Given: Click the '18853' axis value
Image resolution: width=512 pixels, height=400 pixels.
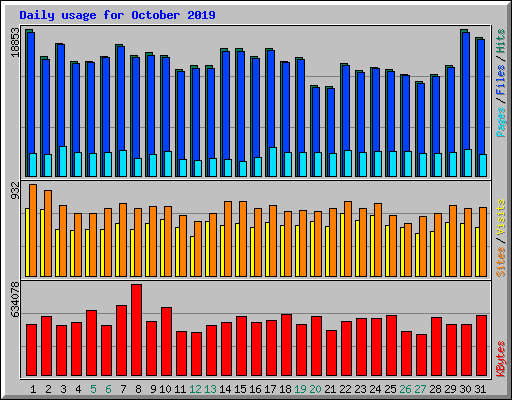Looking at the screenshot, I should [x=15, y=42].
